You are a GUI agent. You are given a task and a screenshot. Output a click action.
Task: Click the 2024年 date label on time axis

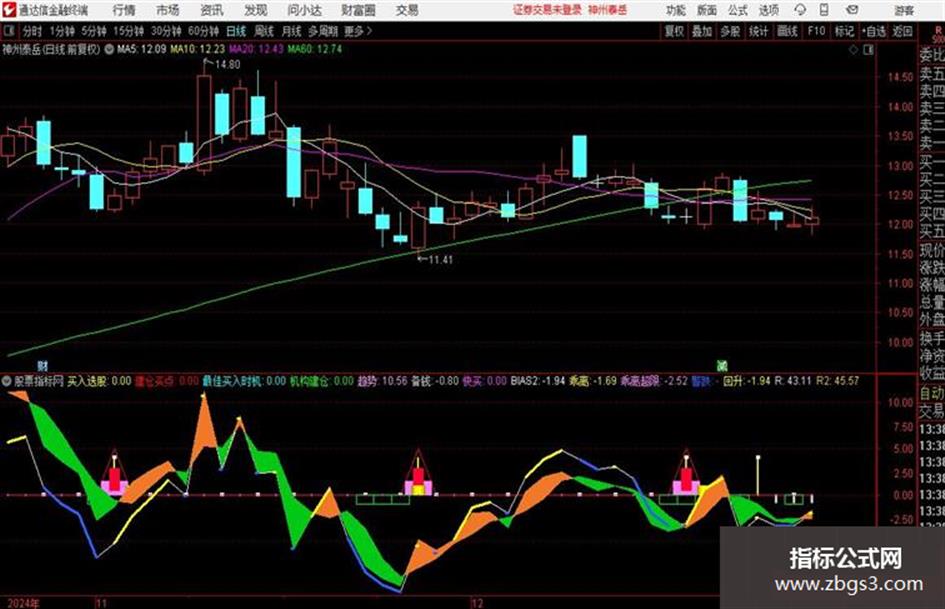pyautogui.click(x=24, y=603)
